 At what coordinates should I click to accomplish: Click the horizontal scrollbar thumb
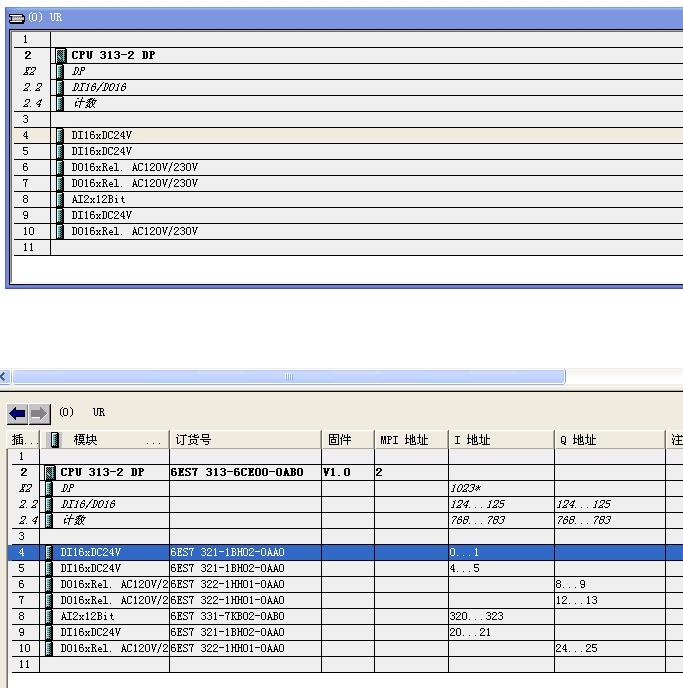pos(290,377)
